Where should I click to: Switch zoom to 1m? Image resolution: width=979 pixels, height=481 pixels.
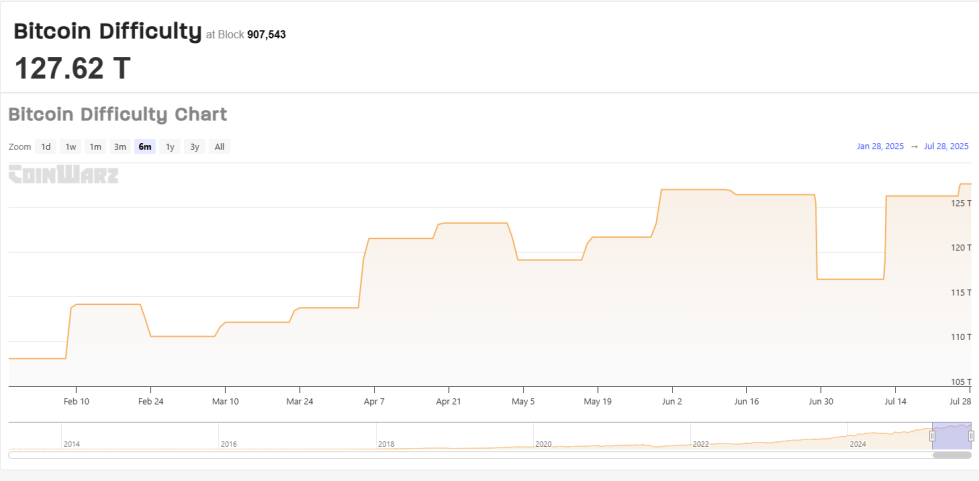click(95, 147)
